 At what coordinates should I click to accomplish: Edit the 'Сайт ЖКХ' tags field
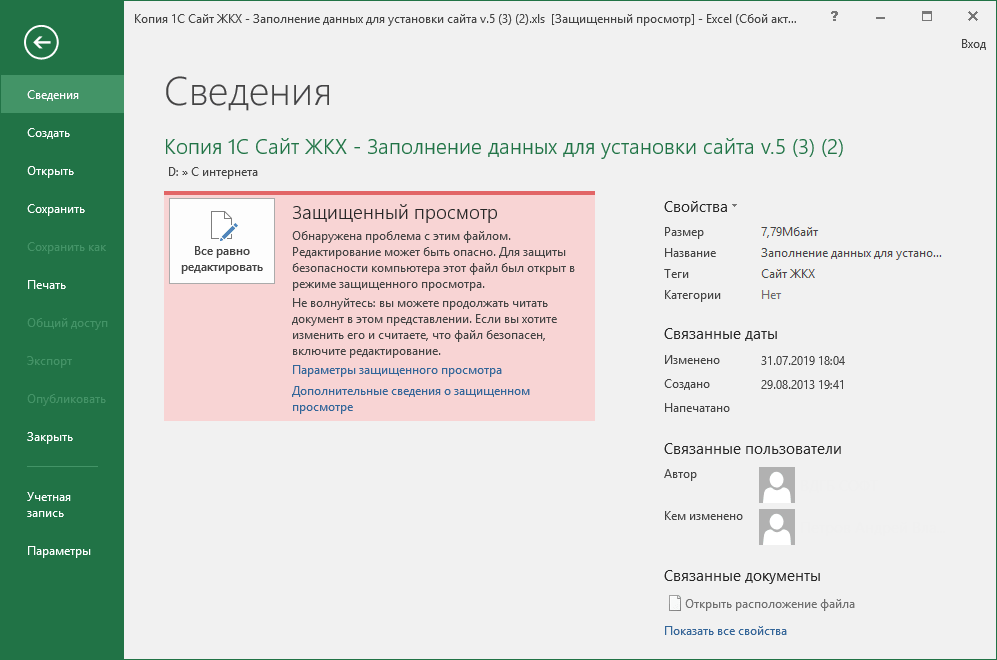788,274
